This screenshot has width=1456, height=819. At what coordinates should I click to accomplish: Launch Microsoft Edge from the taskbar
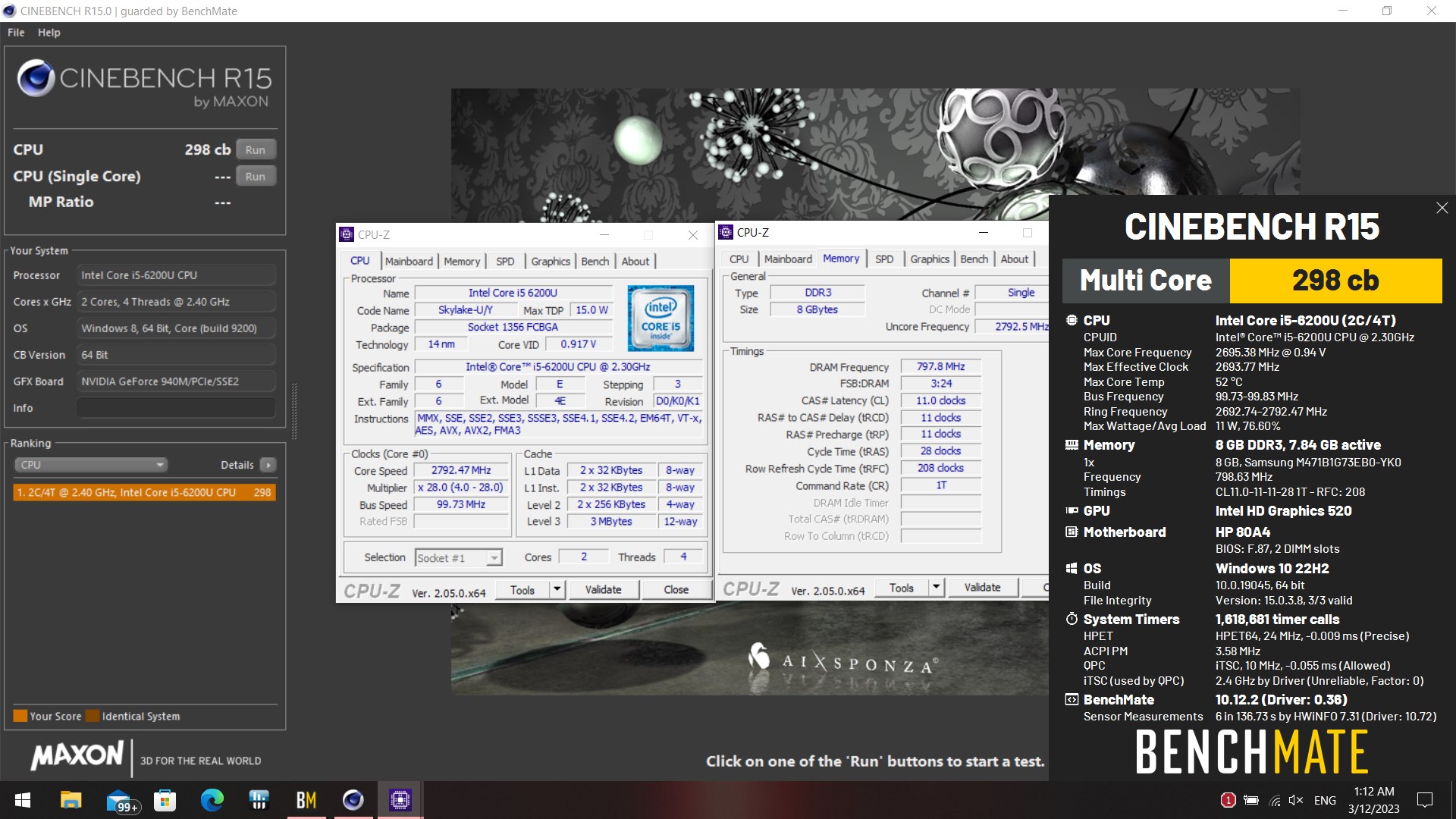(x=212, y=800)
